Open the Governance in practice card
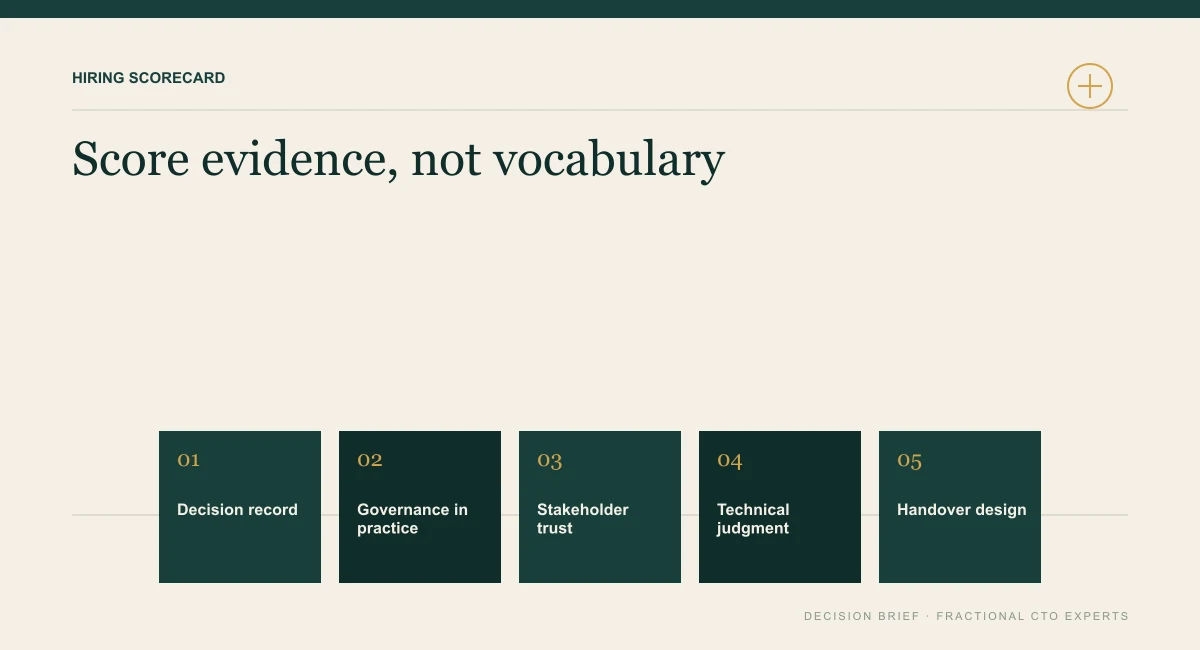 (420, 507)
